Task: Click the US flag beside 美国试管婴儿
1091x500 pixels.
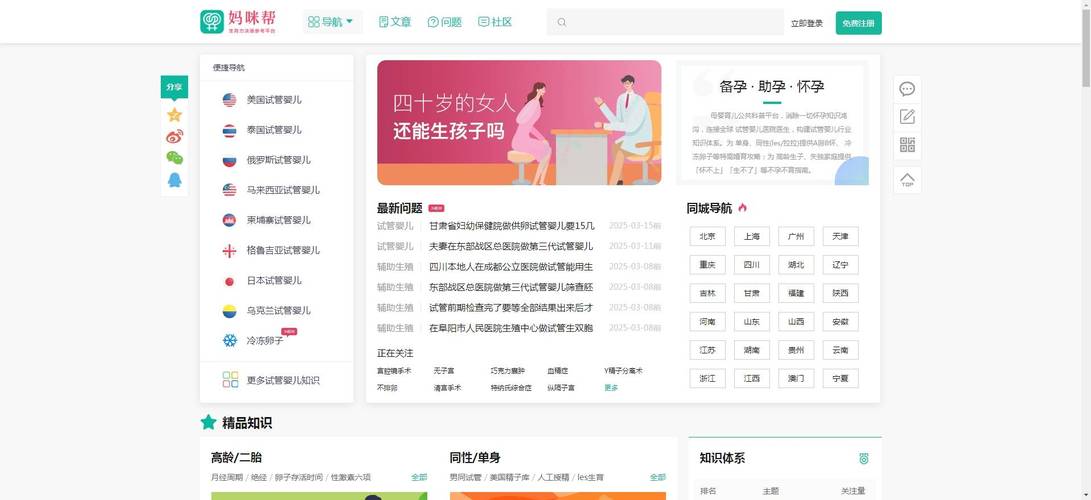Action: pos(230,99)
